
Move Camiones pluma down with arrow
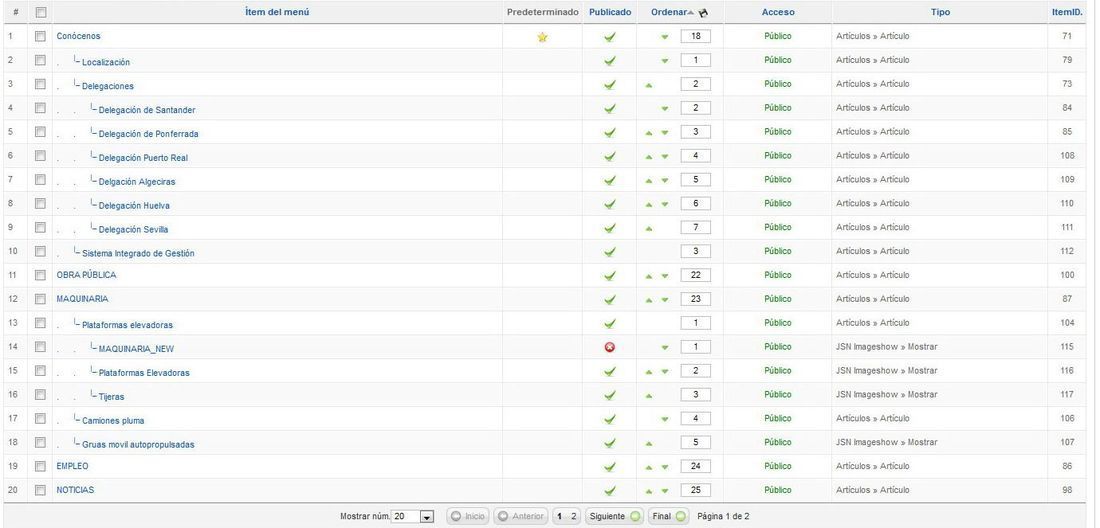(x=664, y=419)
